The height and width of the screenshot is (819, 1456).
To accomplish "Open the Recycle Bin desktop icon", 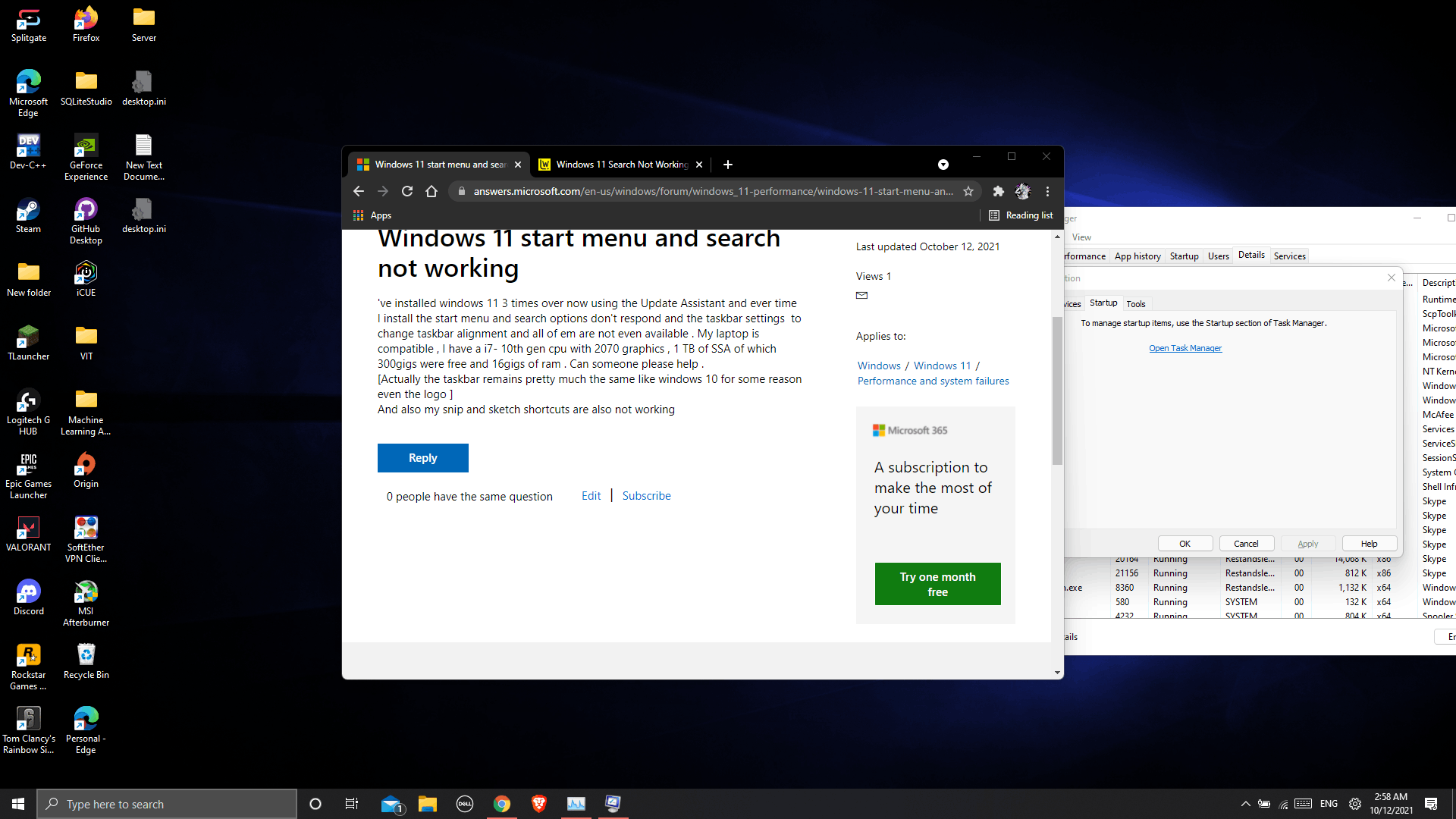I will pyautogui.click(x=86, y=662).
